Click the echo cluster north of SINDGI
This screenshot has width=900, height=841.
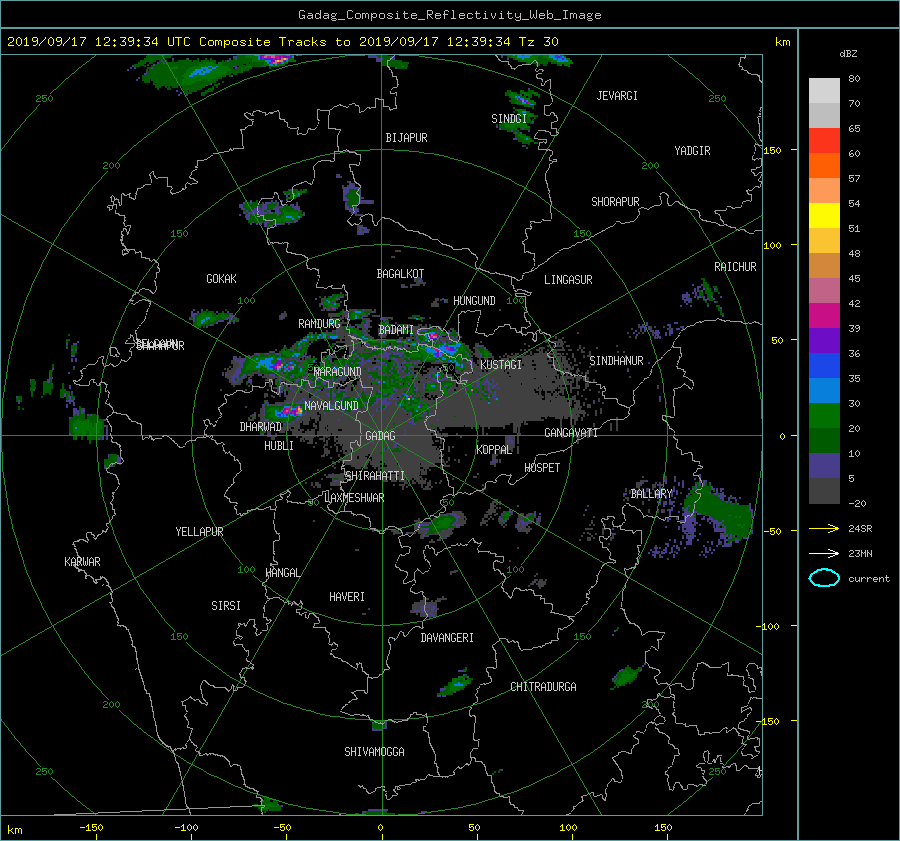[521, 99]
